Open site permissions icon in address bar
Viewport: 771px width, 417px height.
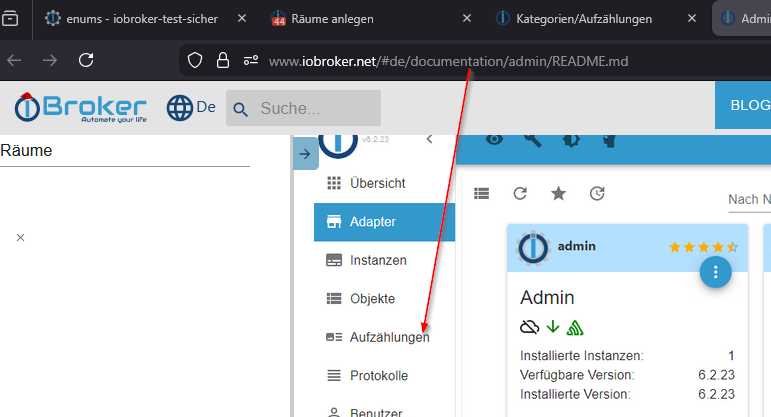(251, 60)
